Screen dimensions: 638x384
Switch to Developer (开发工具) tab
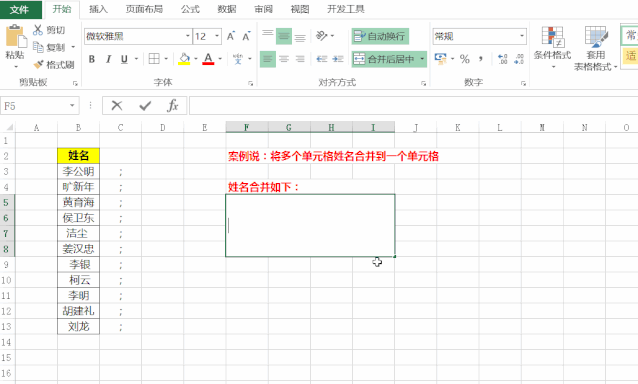346,9
